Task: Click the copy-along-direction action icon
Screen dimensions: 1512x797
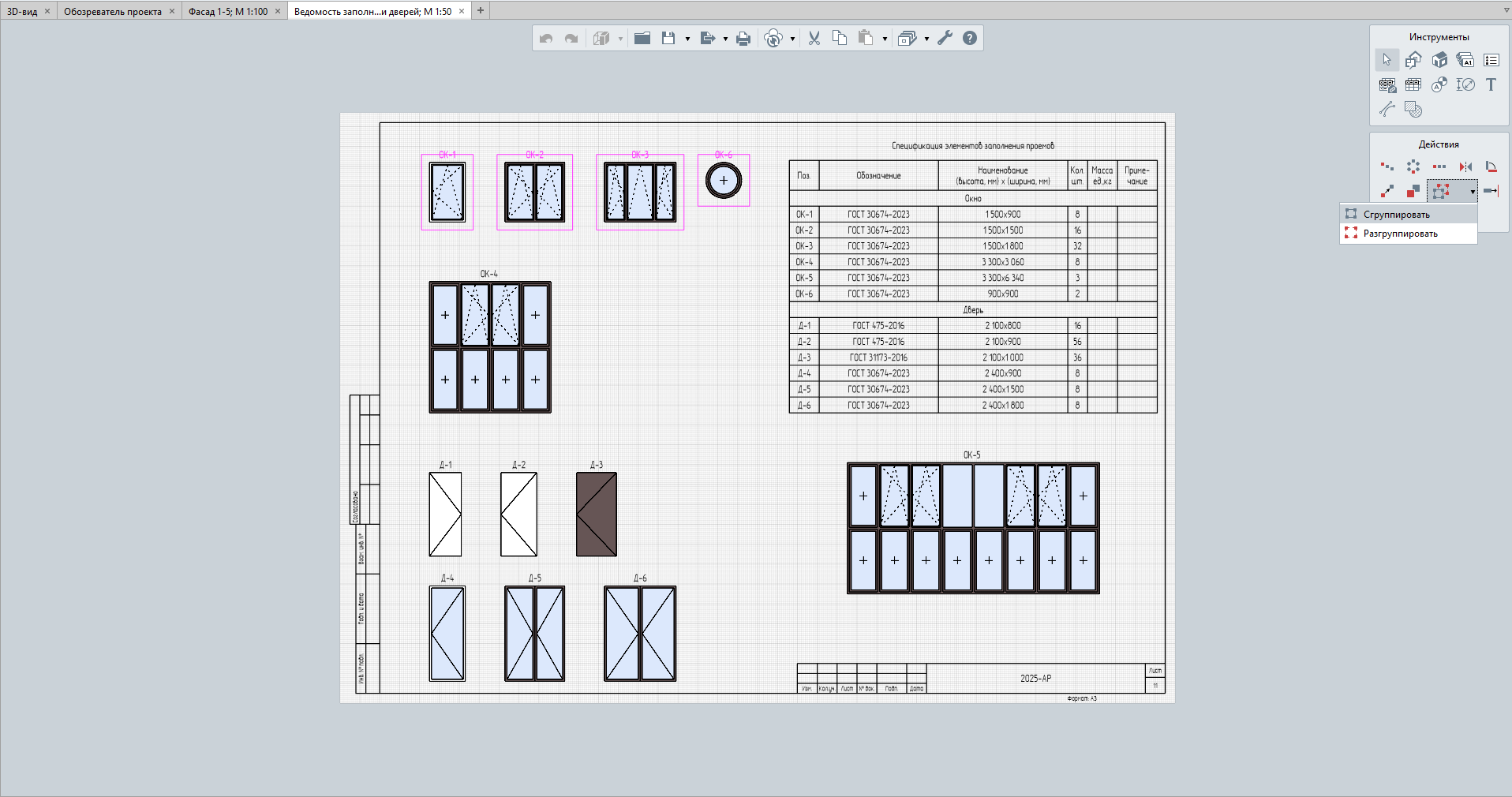Action: click(1387, 167)
